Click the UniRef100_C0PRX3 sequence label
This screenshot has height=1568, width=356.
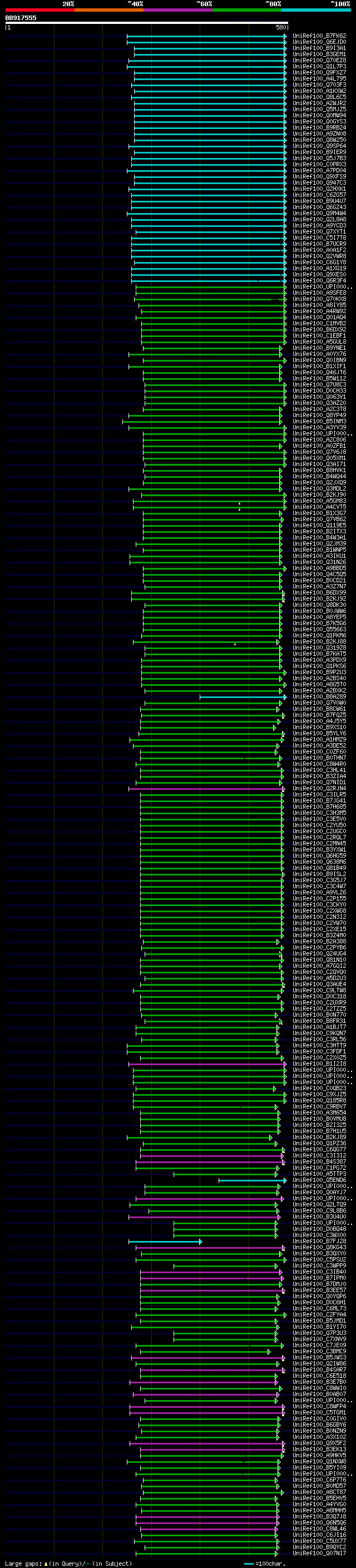click(319, 165)
